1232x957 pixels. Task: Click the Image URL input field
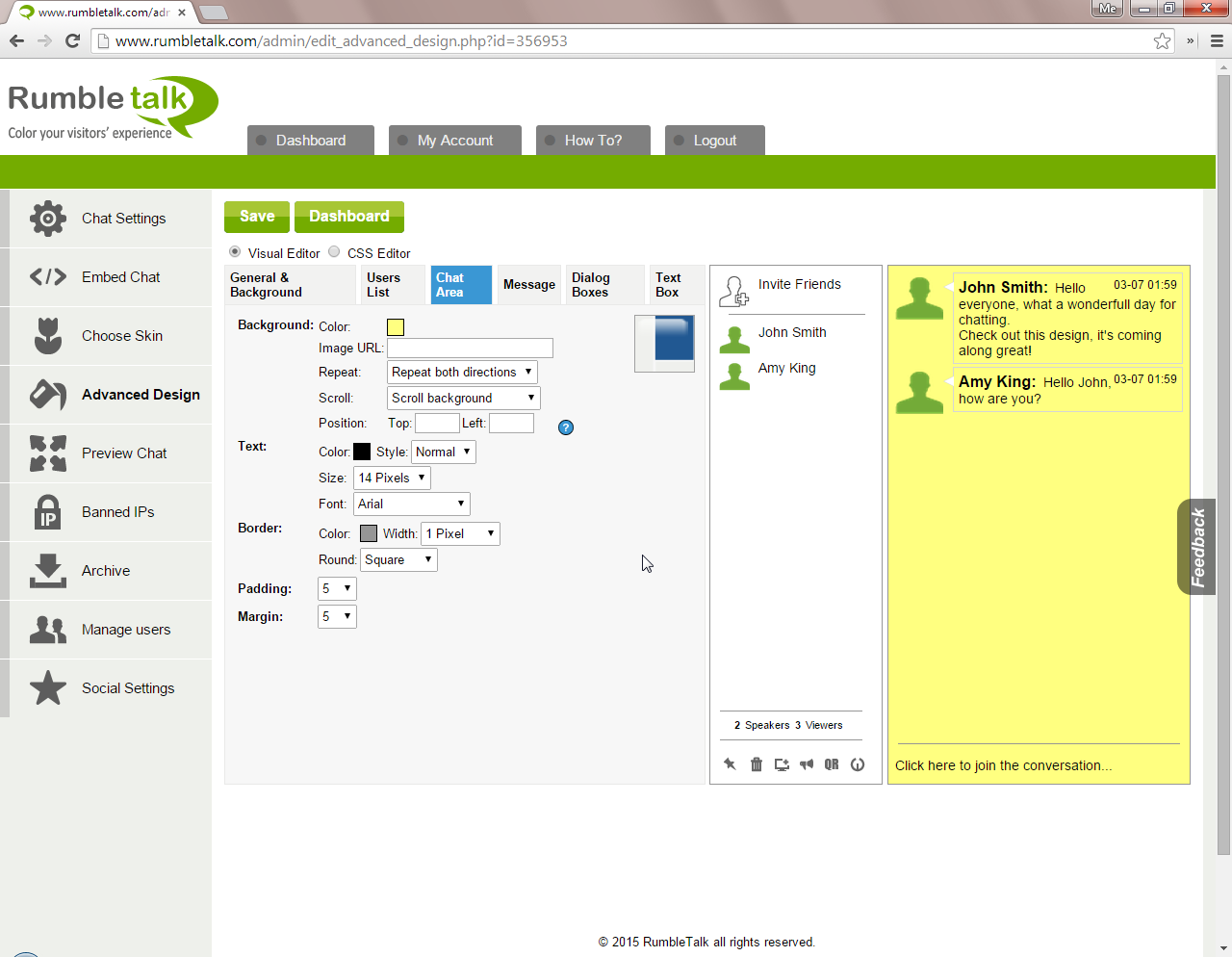pos(470,348)
